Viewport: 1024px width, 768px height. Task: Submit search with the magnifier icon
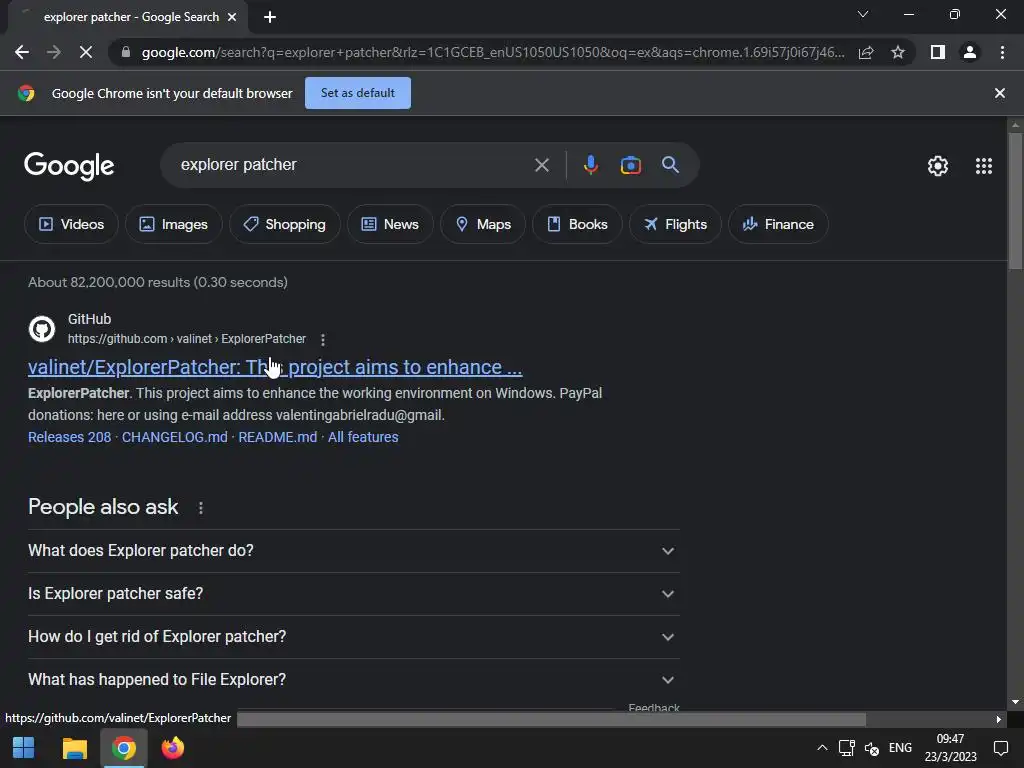[670, 165]
